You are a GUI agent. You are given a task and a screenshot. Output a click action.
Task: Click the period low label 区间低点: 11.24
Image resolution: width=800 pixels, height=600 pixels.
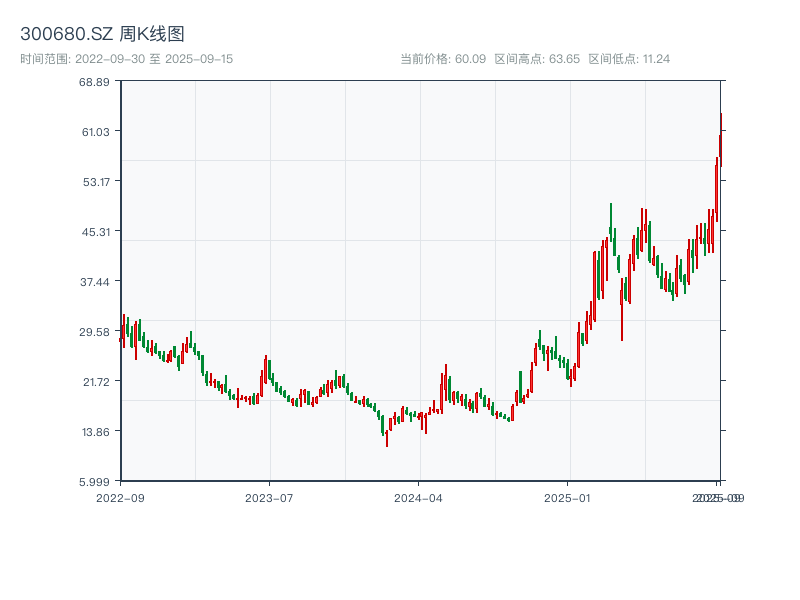629,59
